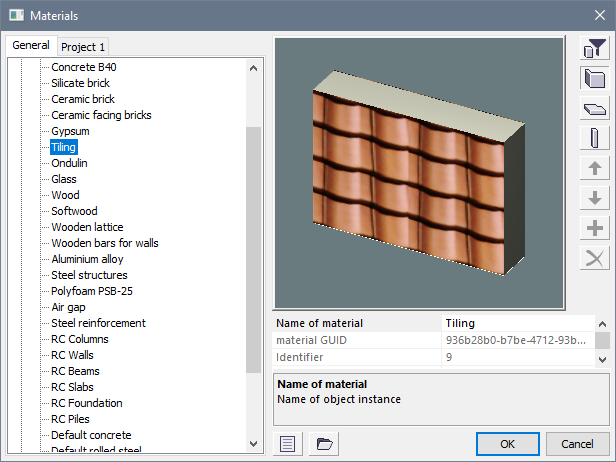Viewport: 616px width, 462px height.
Task: Select Ondulin in the materials list
Action: pyautogui.click(x=71, y=163)
